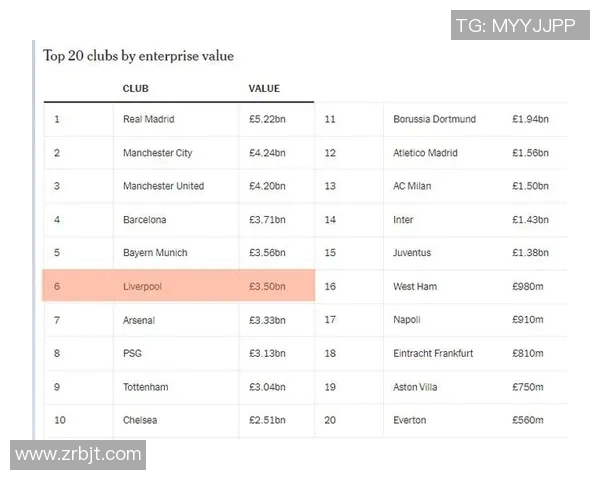Click the CLUB column header
Viewport: 600px width, 480px height.
coord(136,89)
